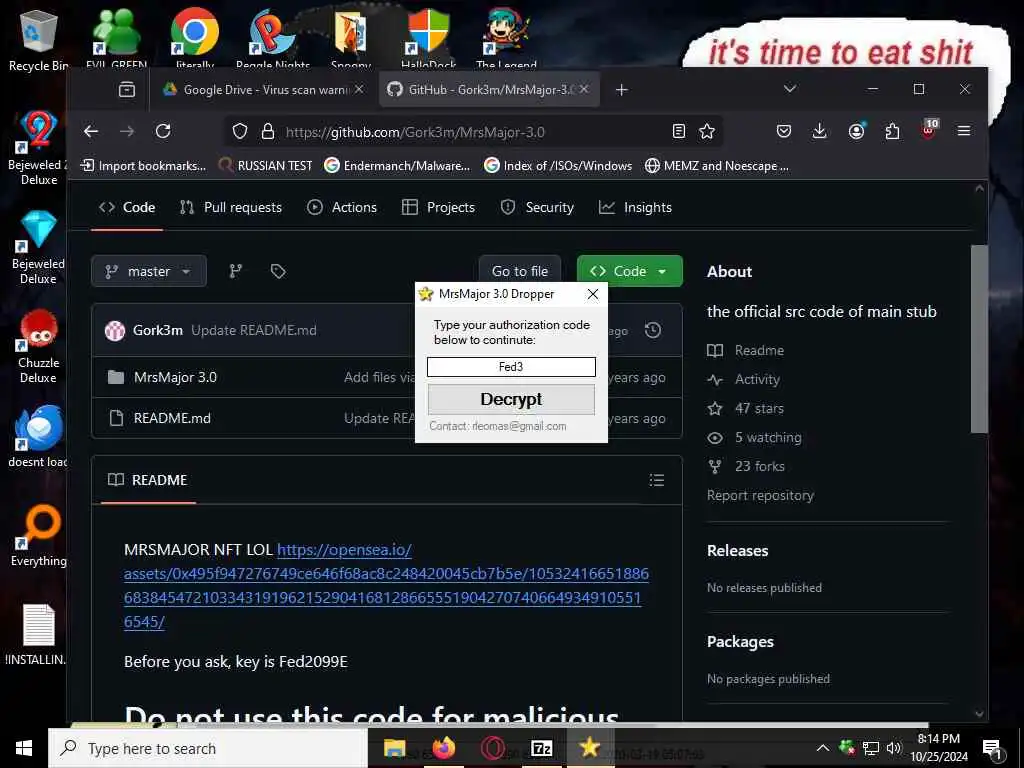
Task: Open Pocket save icon in Firefox toolbar
Action: point(784,131)
